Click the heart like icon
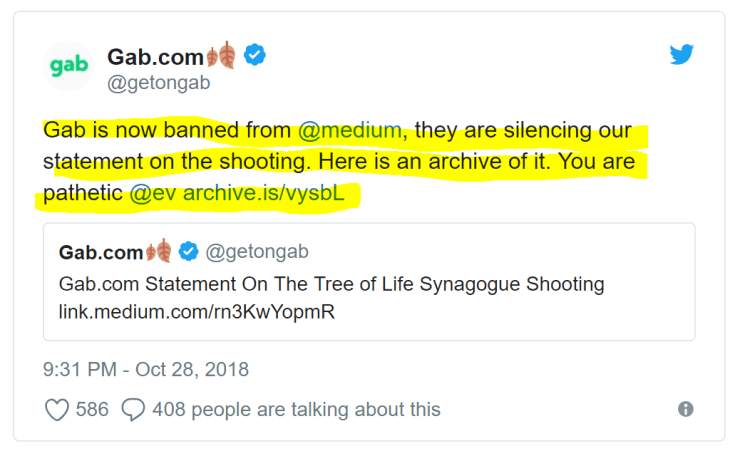 tap(56, 409)
